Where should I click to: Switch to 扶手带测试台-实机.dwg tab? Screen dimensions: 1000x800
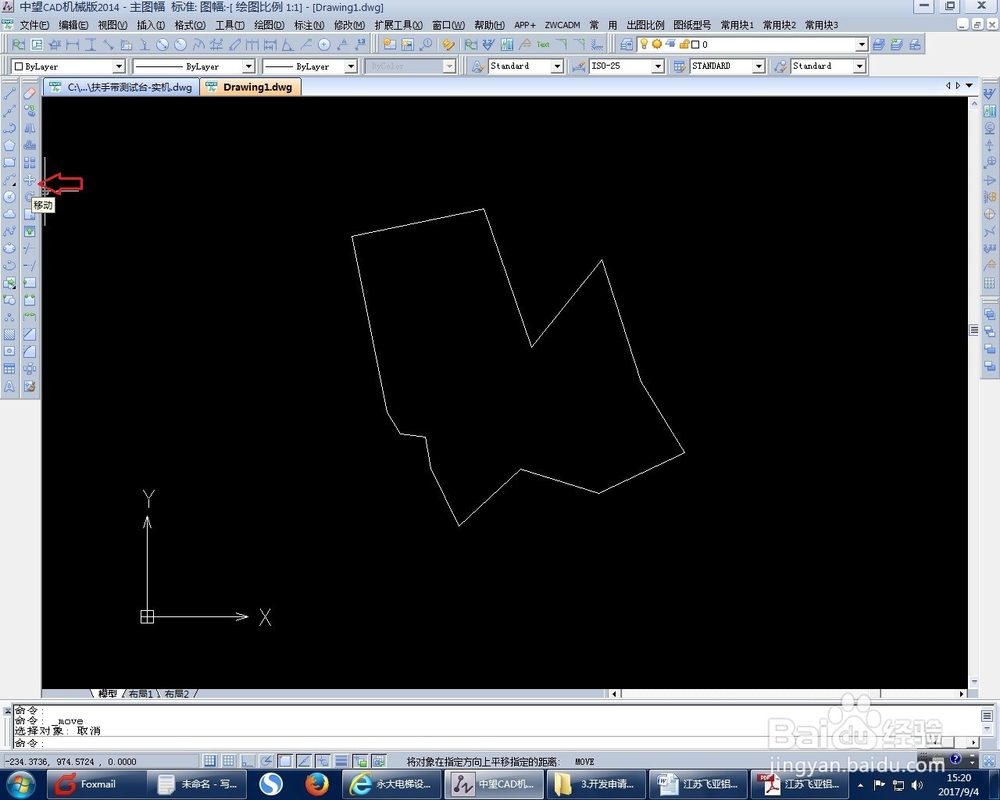(x=121, y=87)
